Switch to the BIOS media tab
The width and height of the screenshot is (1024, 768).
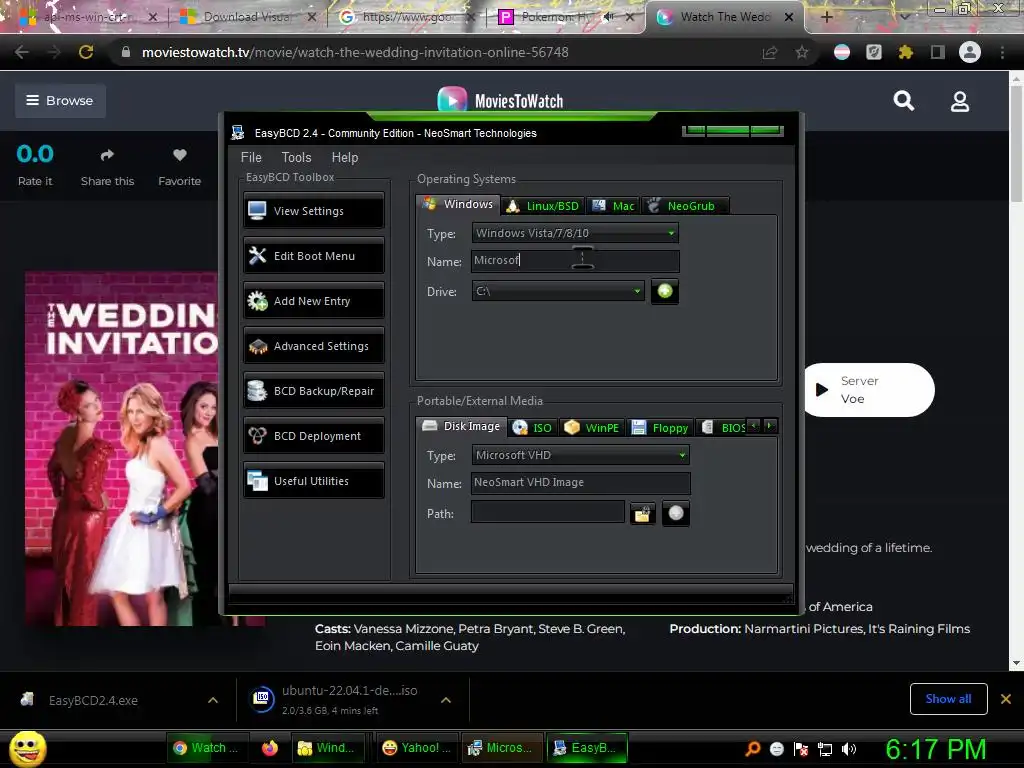click(722, 428)
